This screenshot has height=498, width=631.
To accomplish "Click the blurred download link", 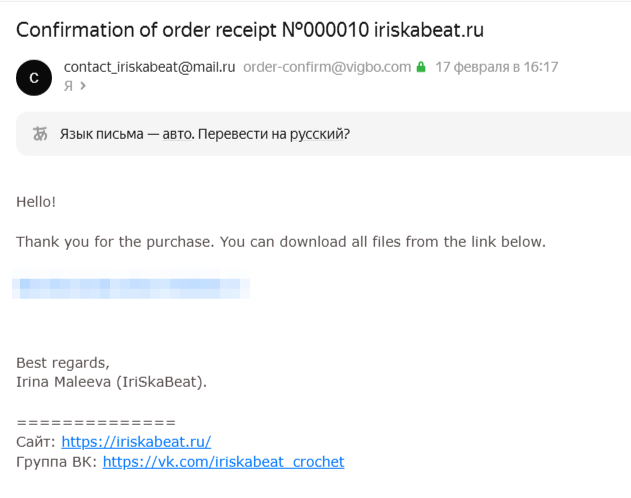I will (131, 288).
